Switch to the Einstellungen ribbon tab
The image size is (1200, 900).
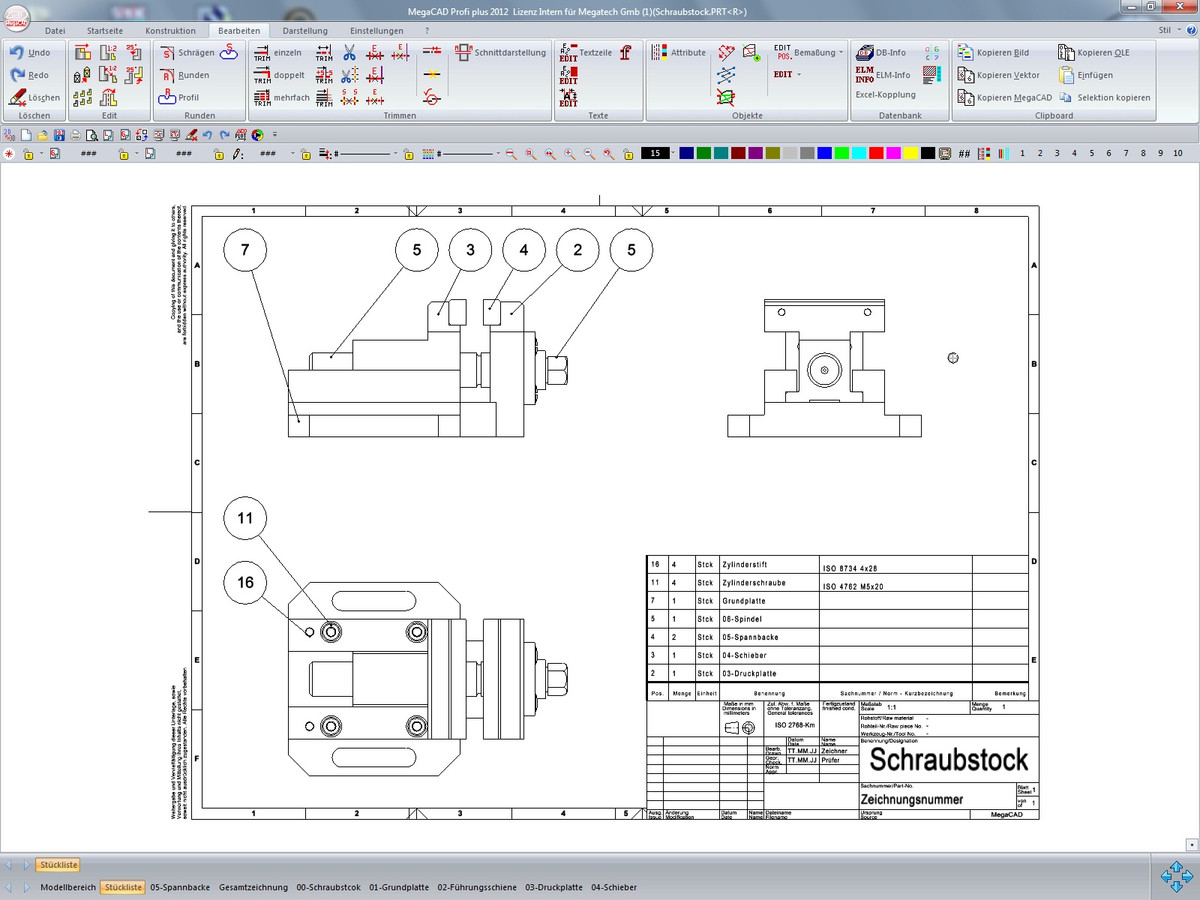(377, 31)
